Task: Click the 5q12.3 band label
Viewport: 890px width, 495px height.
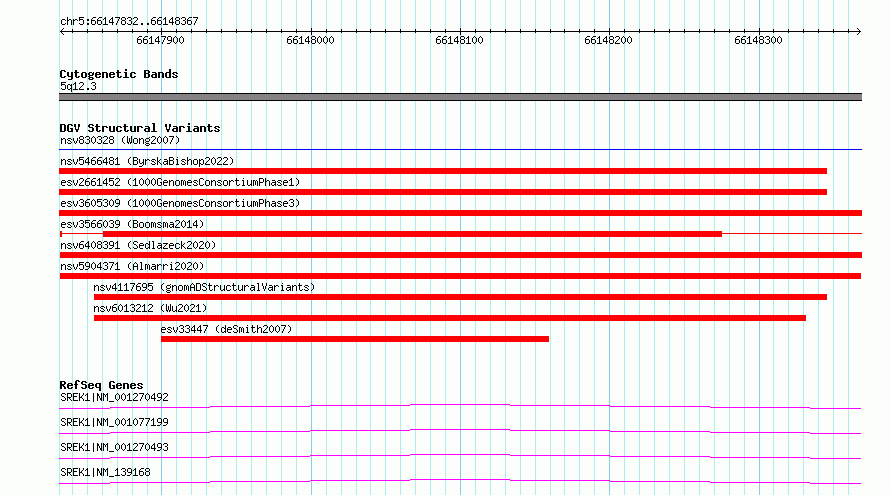Action: (78, 86)
